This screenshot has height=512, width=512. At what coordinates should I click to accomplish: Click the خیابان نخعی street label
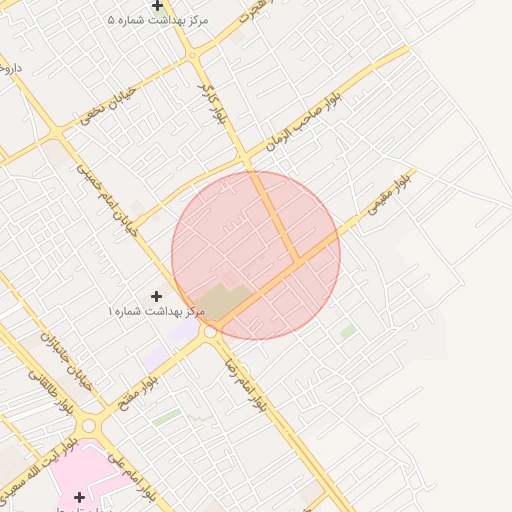108,106
